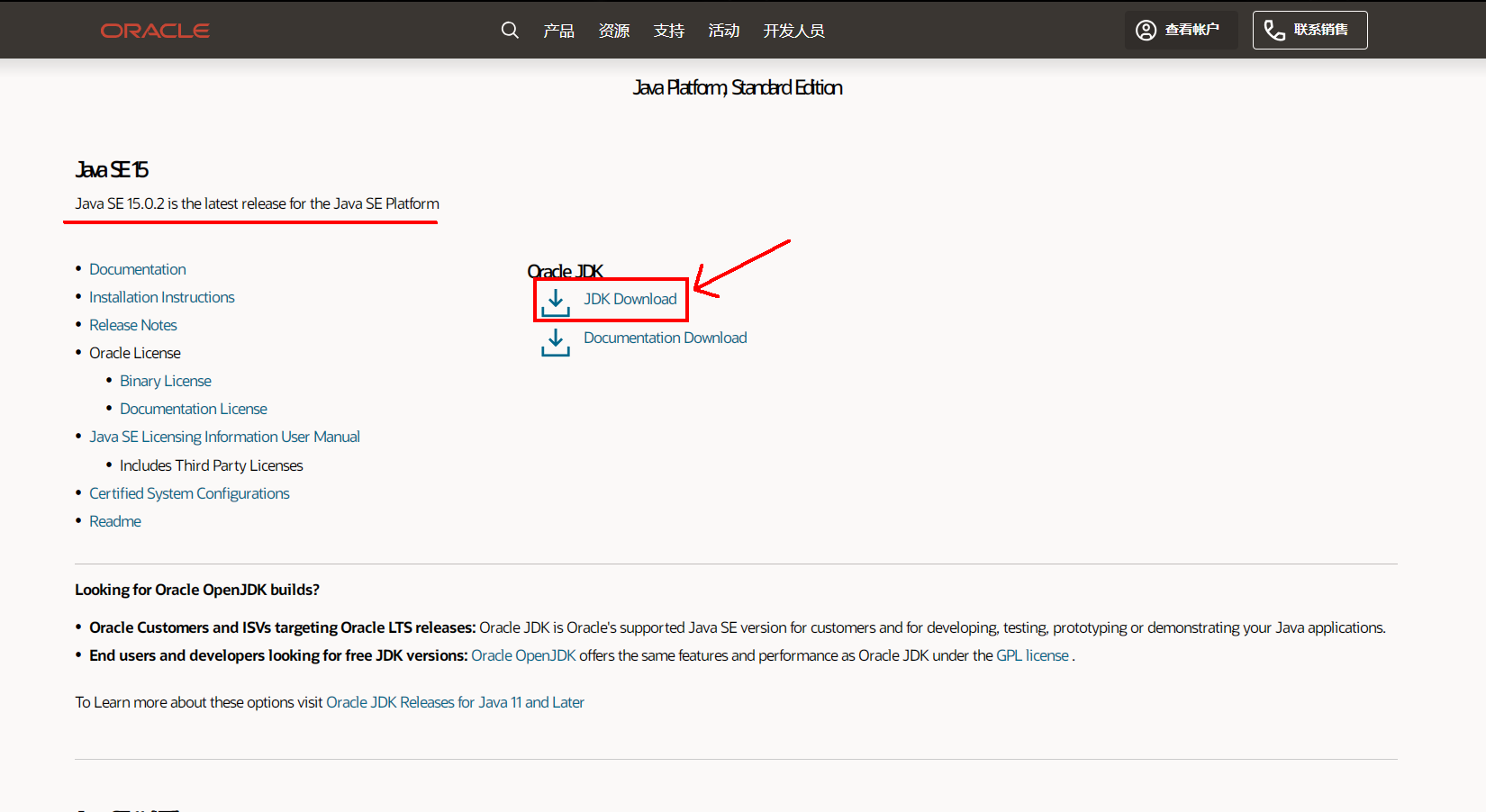1486x812 pixels.
Task: Open the Documentation Download link
Action: pos(666,338)
